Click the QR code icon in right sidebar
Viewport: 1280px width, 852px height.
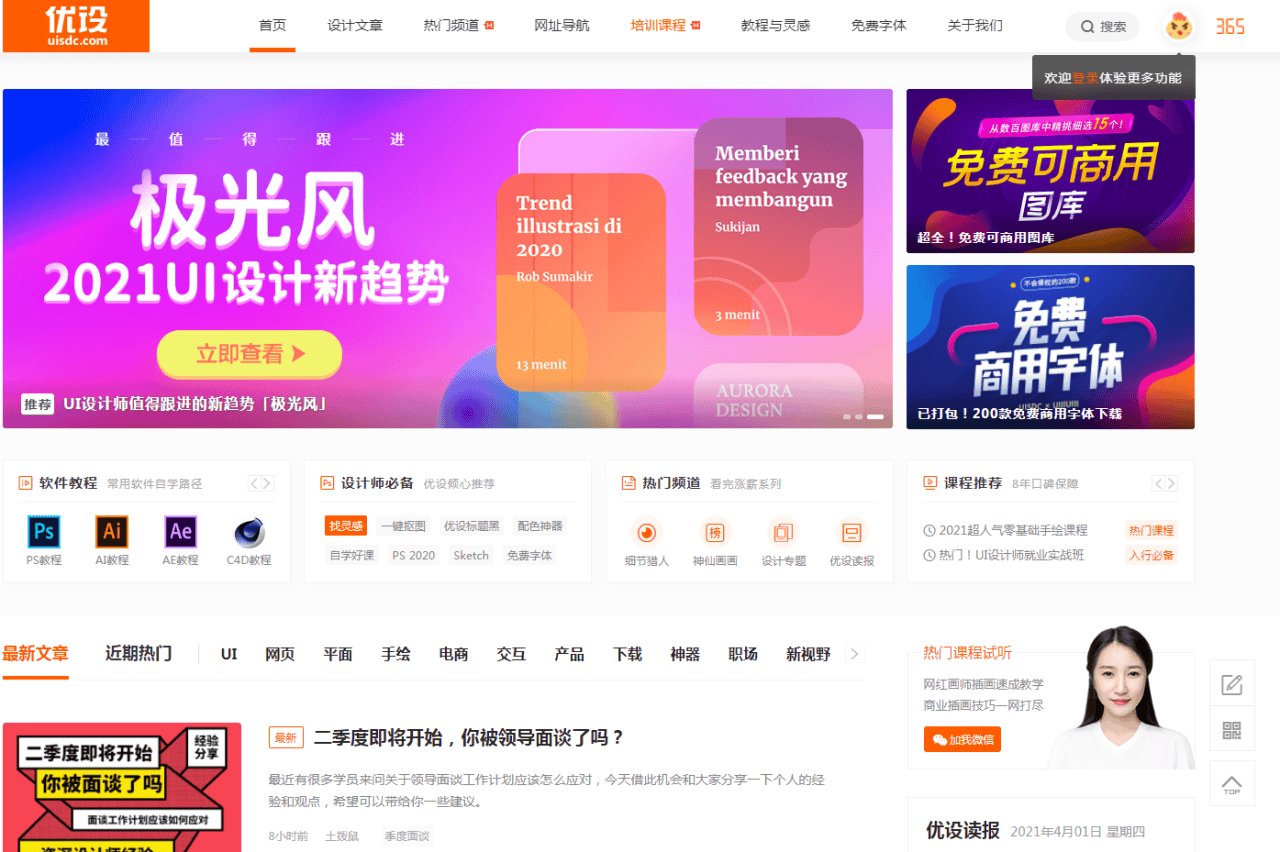[x=1232, y=730]
